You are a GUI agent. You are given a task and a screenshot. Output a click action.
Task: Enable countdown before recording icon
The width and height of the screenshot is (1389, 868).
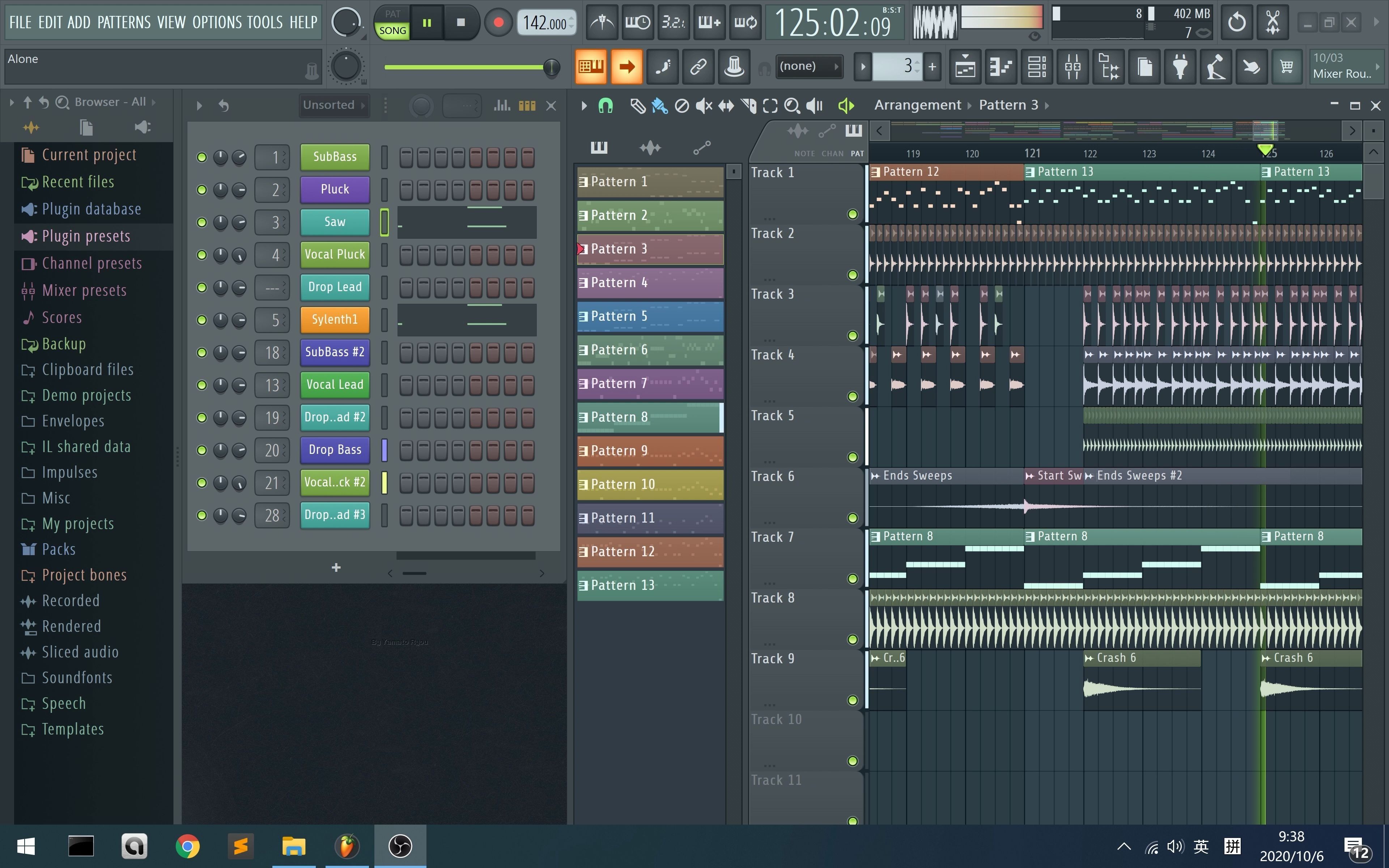click(x=673, y=22)
